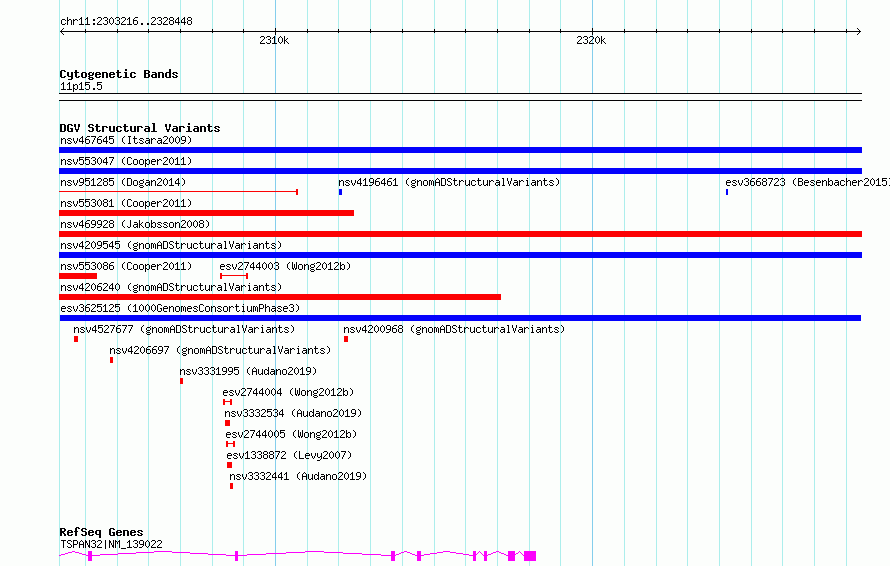Open the esv3668723 (Besenbacher2015) label
Viewport: 890px width, 566px height.
coord(807,182)
